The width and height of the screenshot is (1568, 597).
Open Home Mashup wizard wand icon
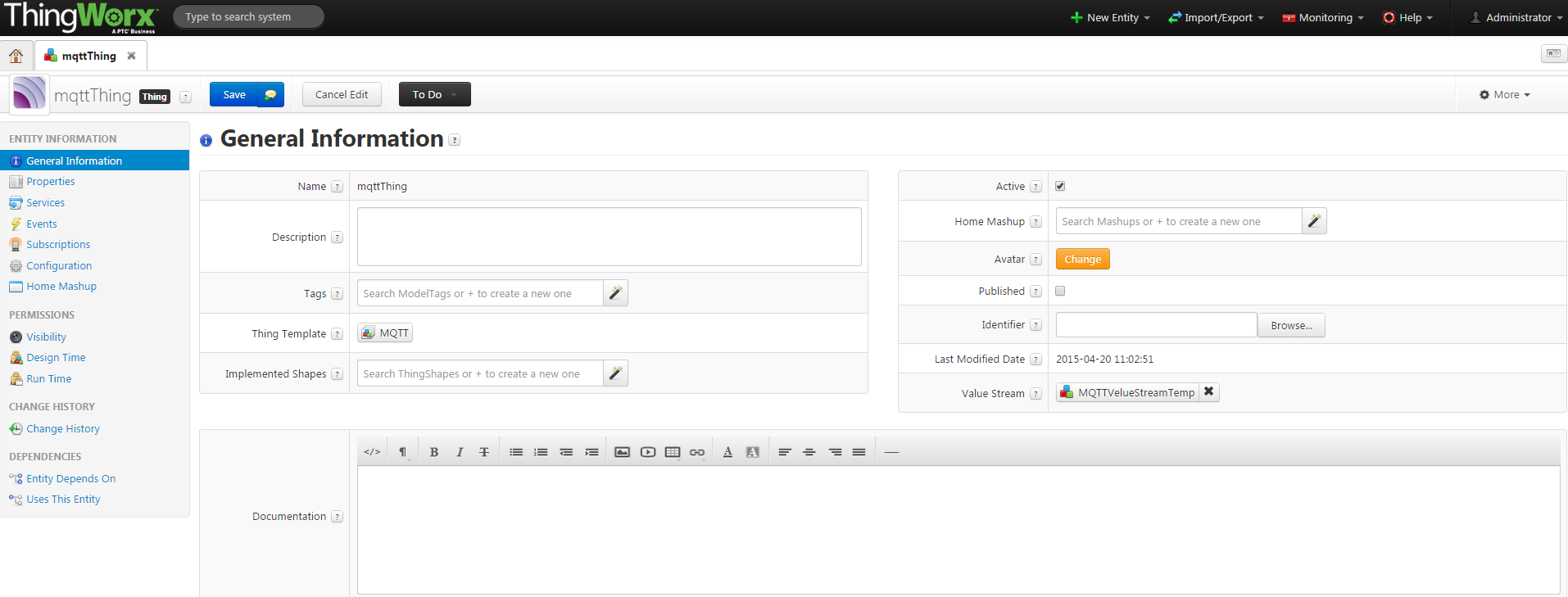(x=1314, y=221)
